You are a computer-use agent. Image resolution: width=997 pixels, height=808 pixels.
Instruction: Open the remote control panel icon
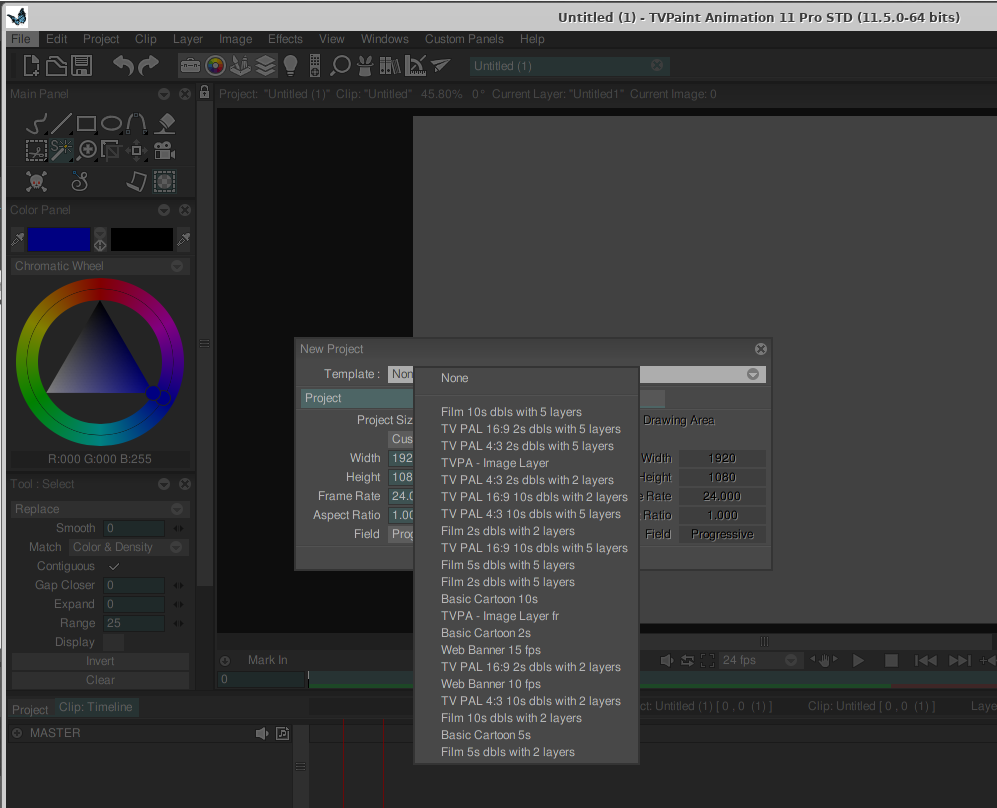coord(315,65)
